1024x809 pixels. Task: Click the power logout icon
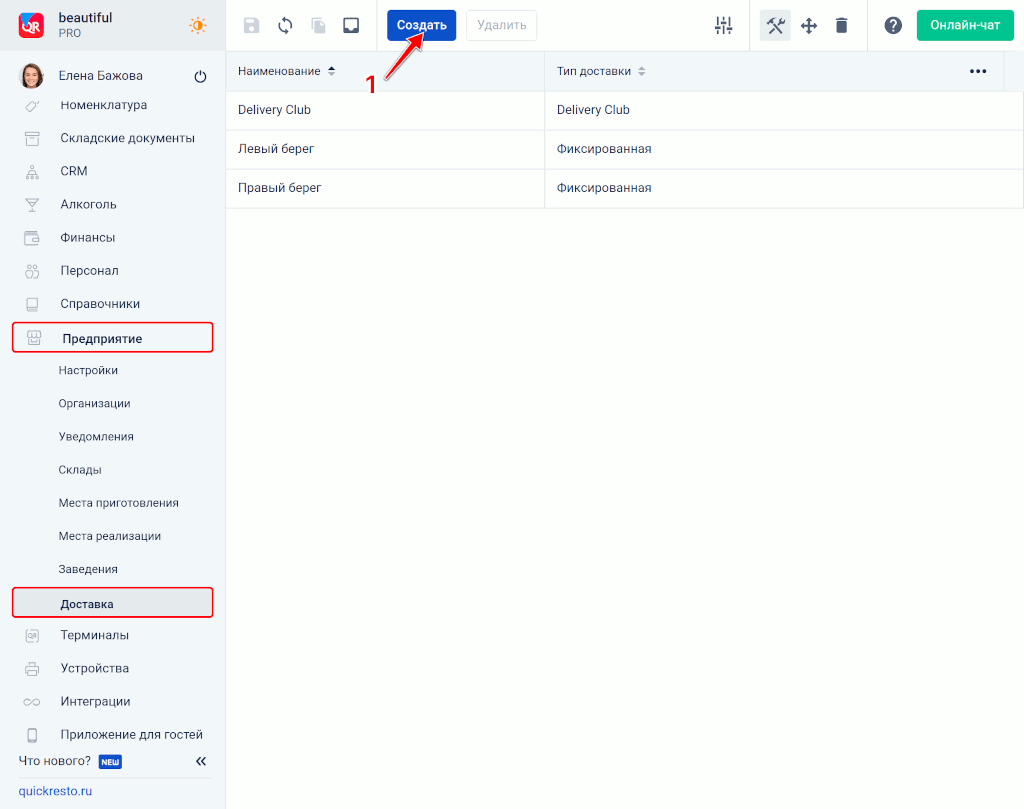click(200, 76)
